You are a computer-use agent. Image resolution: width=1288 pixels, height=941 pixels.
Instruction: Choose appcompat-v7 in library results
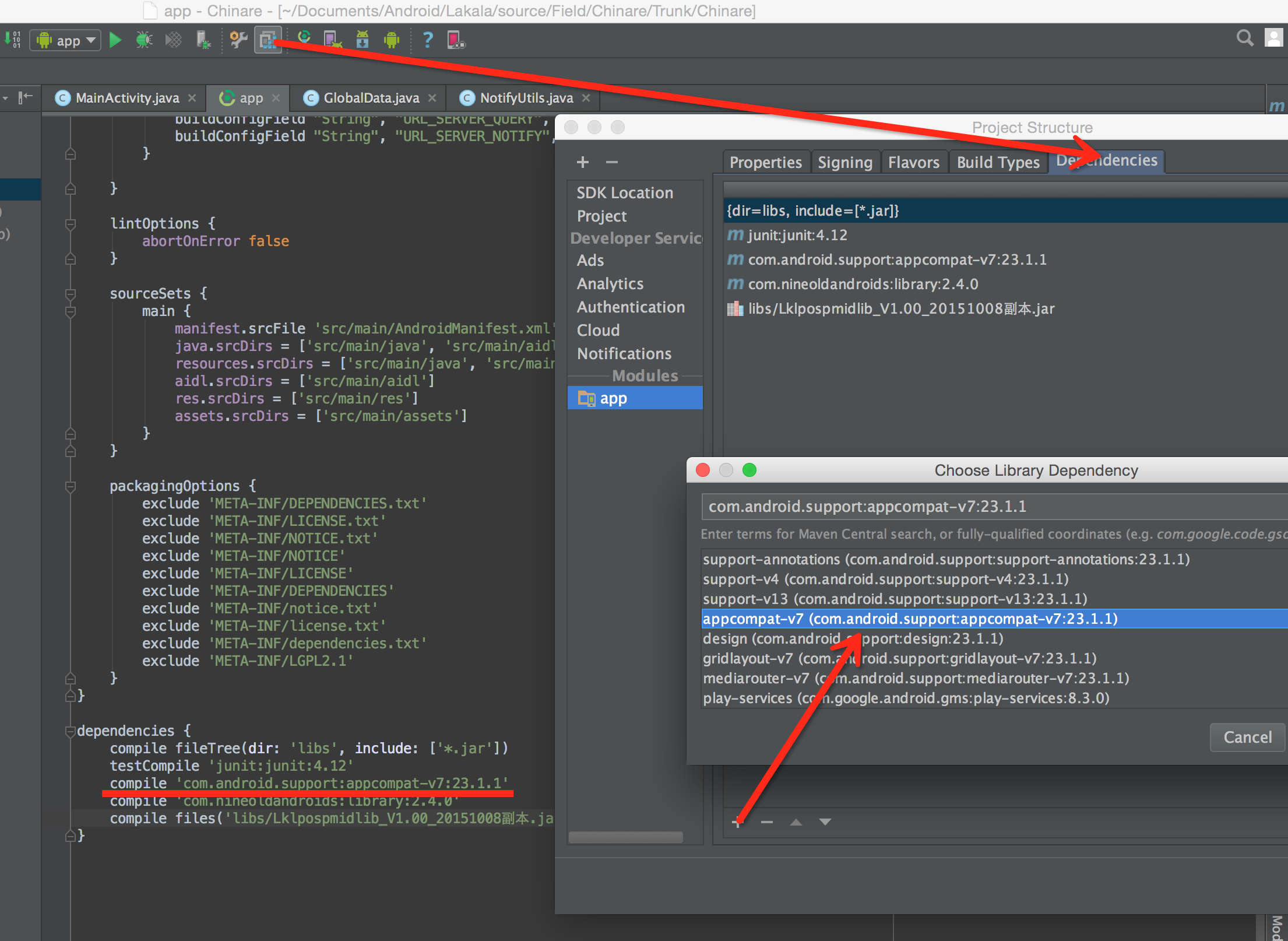(x=994, y=619)
